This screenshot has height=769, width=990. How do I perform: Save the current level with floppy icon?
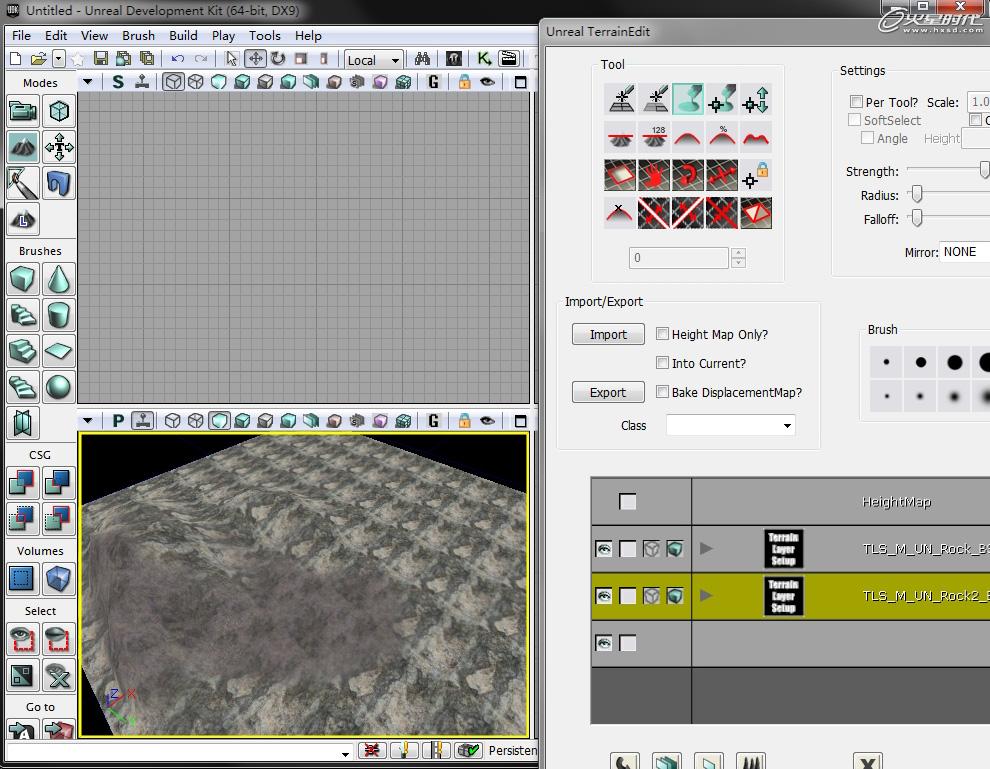(x=100, y=59)
